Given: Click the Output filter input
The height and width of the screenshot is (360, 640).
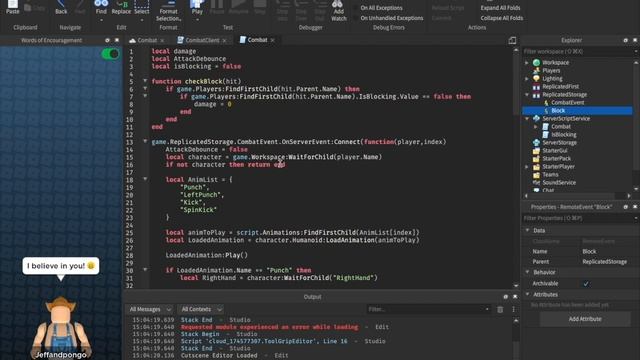Looking at the screenshot, I should coord(428,309).
